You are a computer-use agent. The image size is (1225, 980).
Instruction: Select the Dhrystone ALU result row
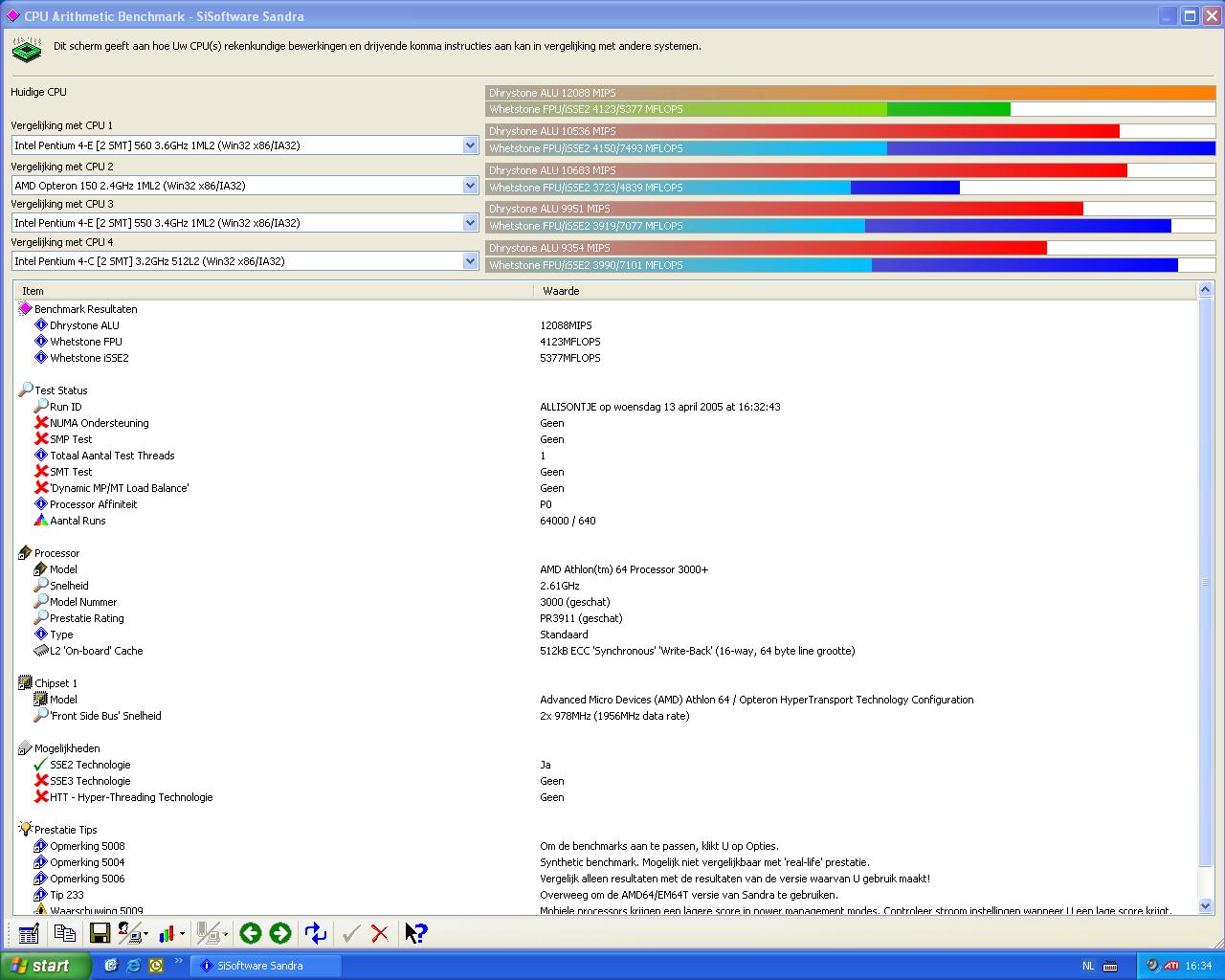click(84, 325)
